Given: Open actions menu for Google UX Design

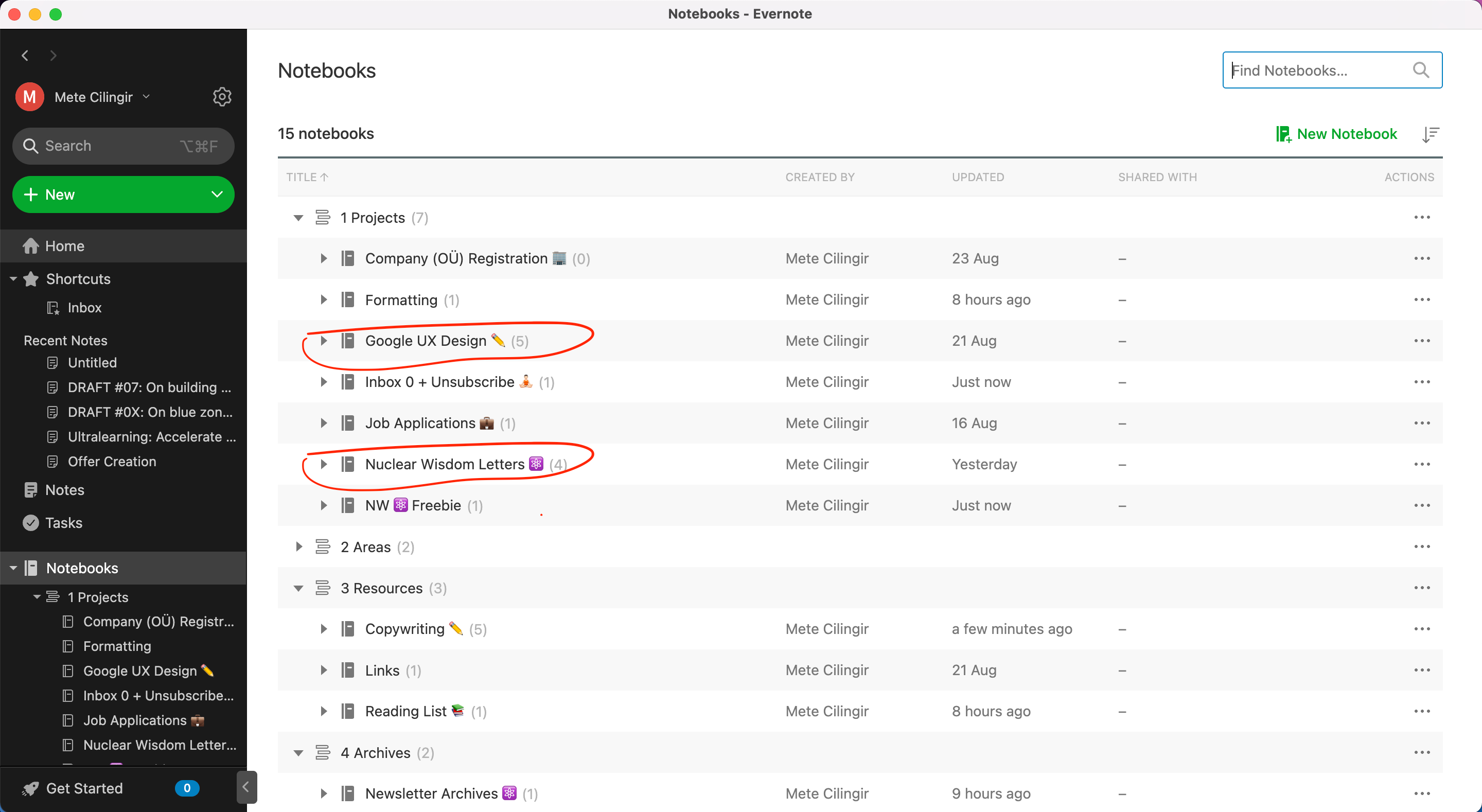Looking at the screenshot, I should pyautogui.click(x=1422, y=341).
